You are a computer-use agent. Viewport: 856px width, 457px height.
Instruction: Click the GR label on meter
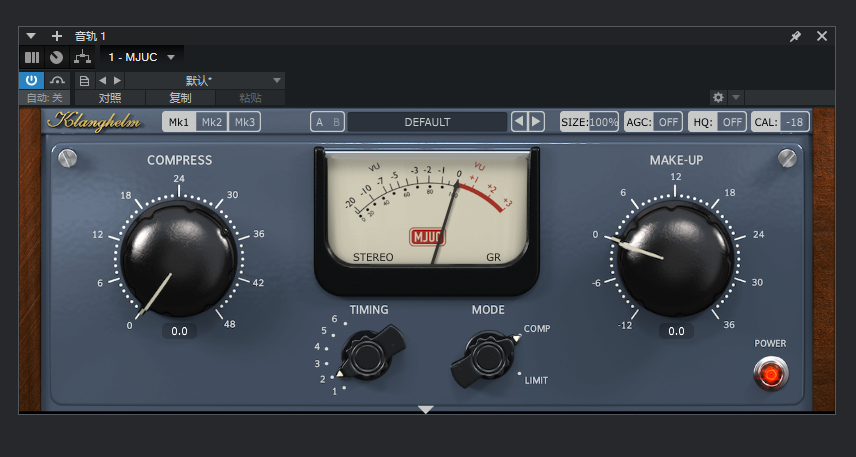[494, 257]
